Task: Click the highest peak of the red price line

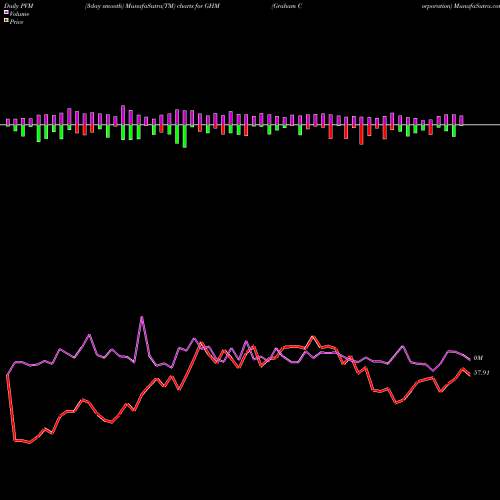Action: pyautogui.click(x=313, y=336)
